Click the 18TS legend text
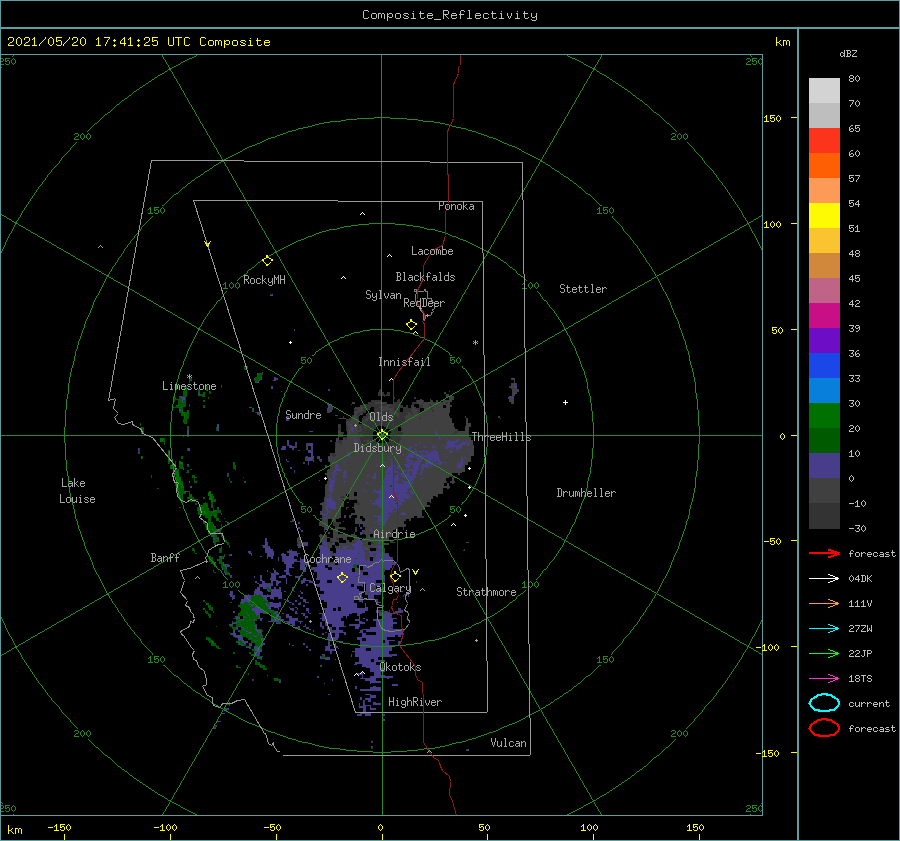 tap(860, 679)
